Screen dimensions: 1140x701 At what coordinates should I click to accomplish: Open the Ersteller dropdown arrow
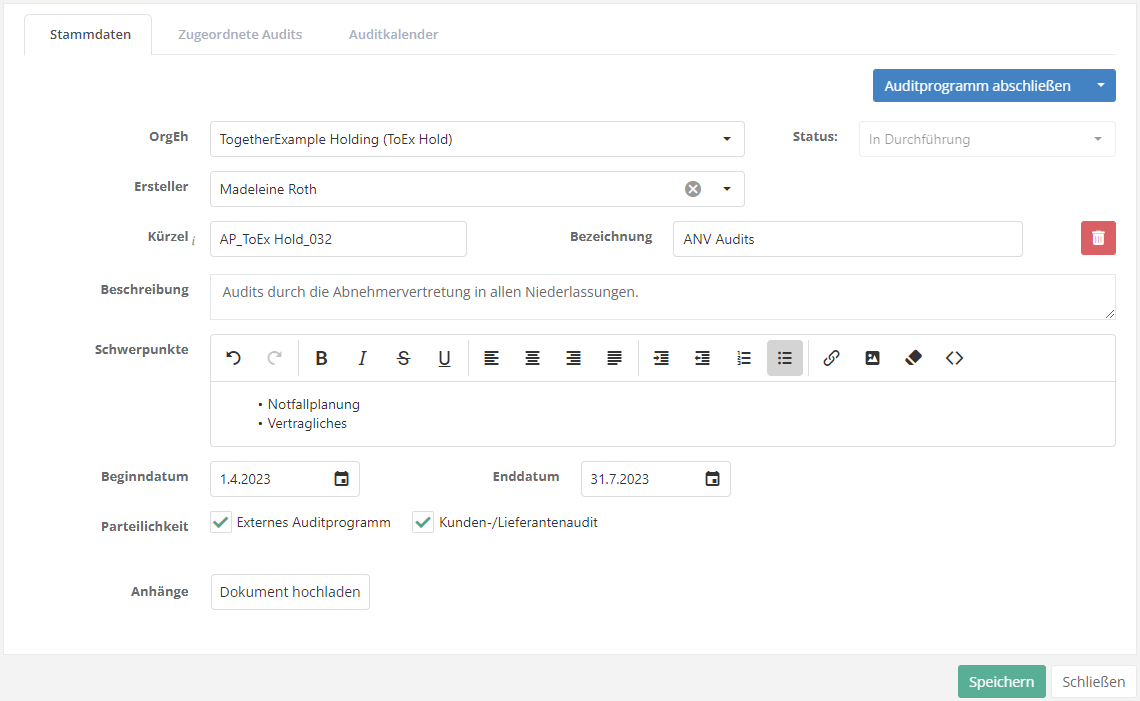pos(727,189)
